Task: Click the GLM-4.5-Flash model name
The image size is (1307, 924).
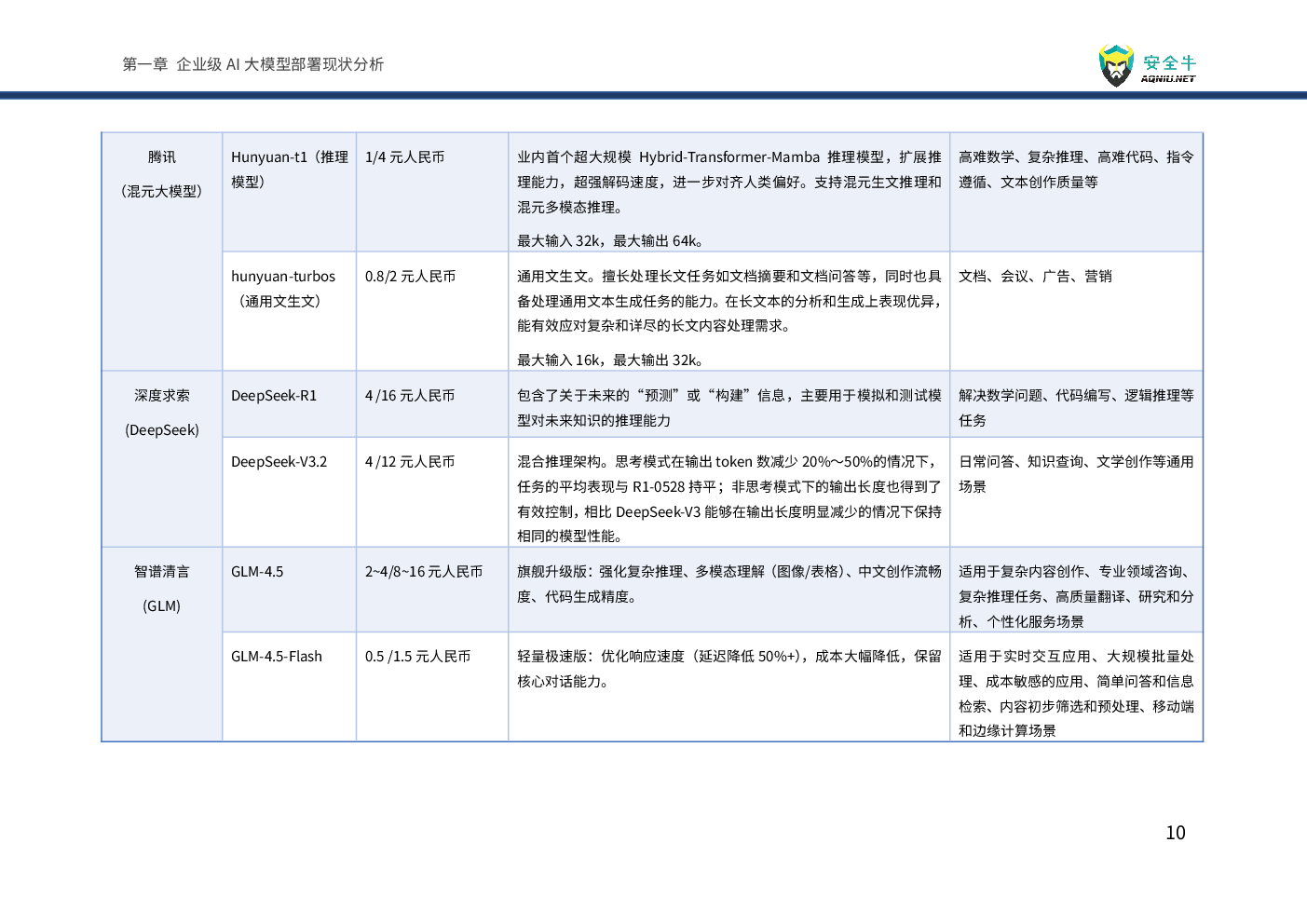Action: [x=277, y=657]
